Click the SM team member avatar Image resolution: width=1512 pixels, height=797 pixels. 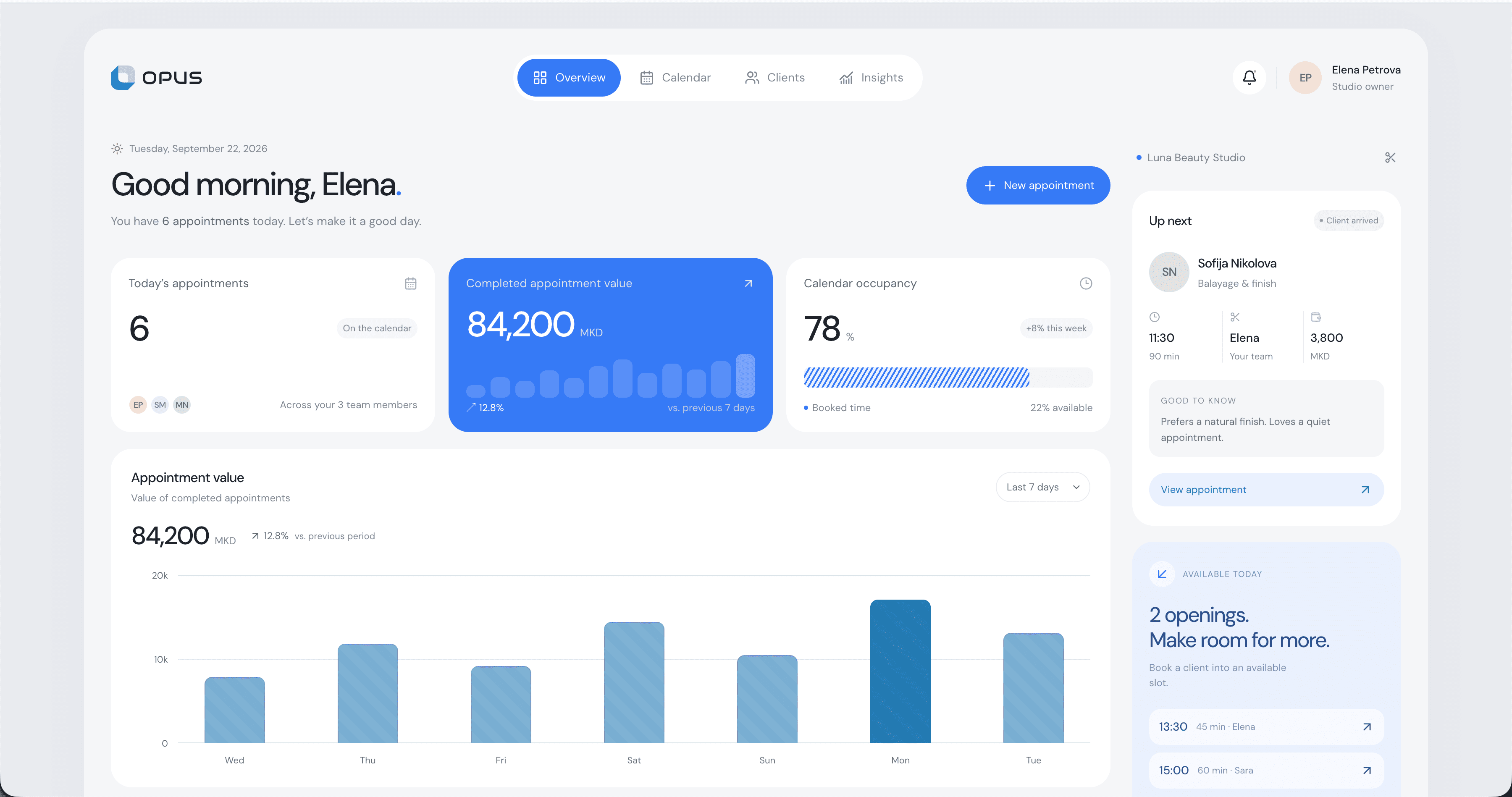[160, 404]
